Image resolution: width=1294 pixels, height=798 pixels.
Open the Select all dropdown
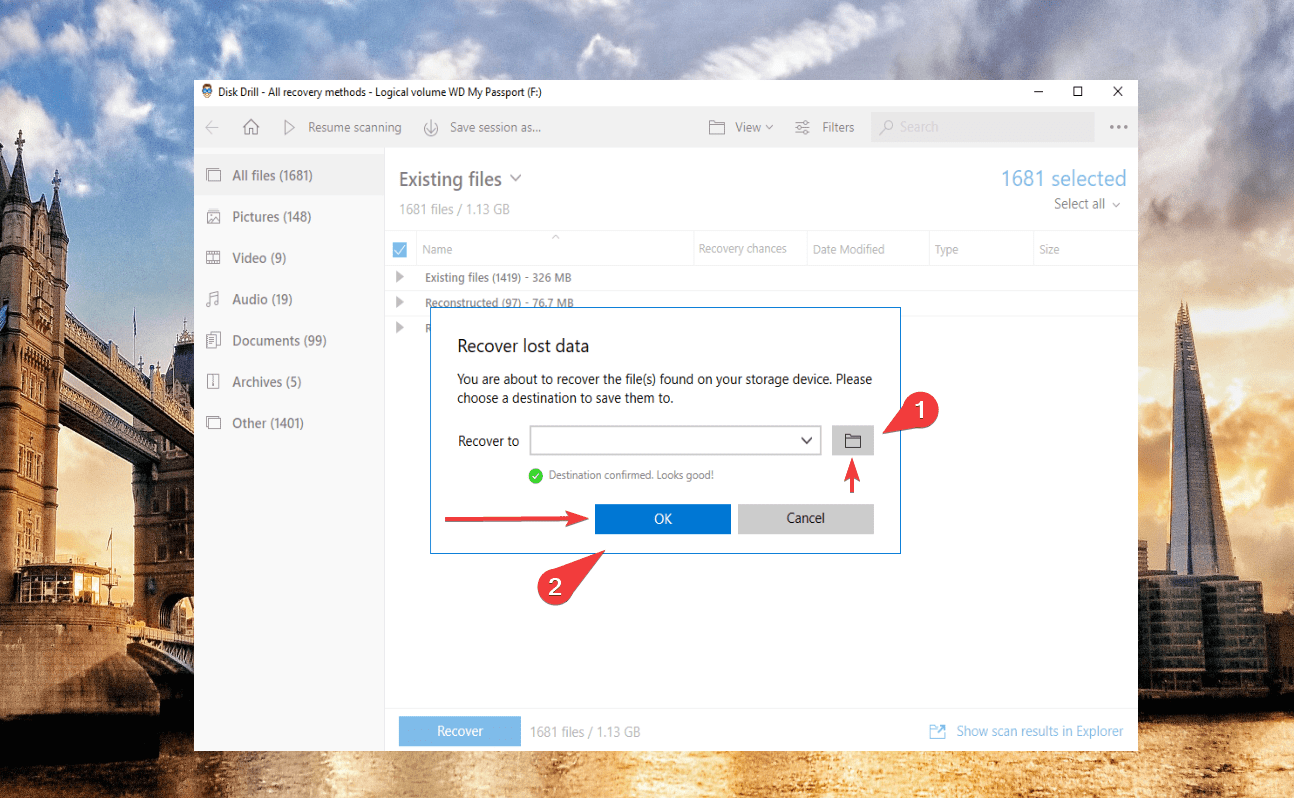click(x=1087, y=204)
